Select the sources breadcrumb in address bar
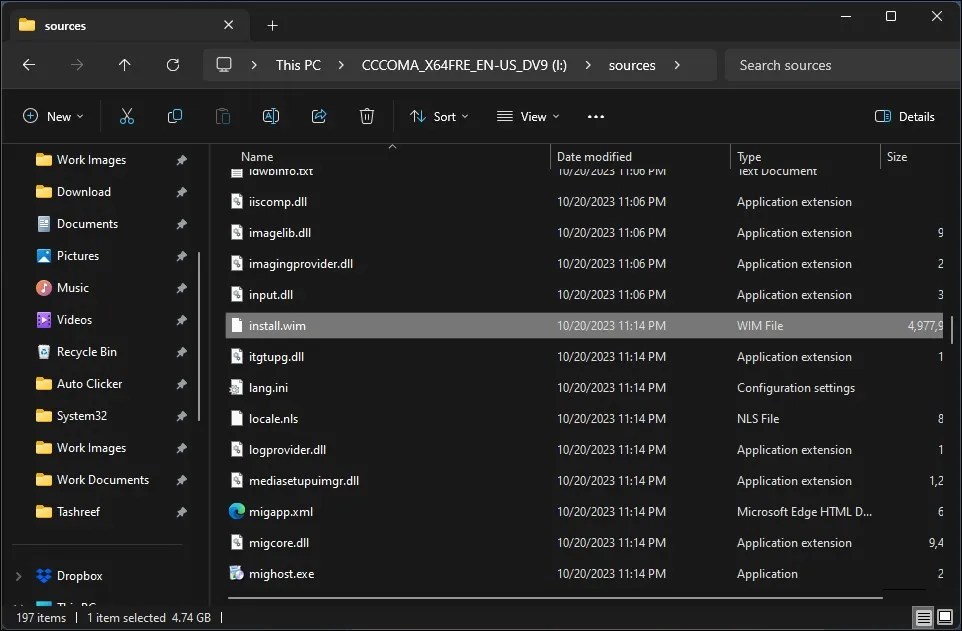962x631 pixels. point(632,65)
